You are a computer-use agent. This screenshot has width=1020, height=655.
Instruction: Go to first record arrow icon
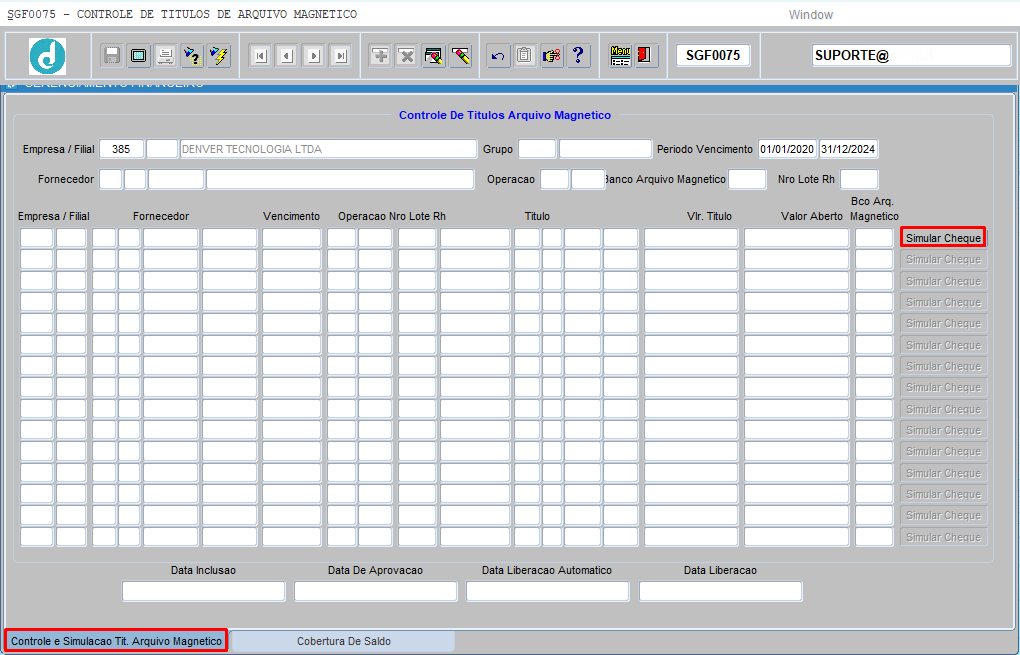click(260, 56)
